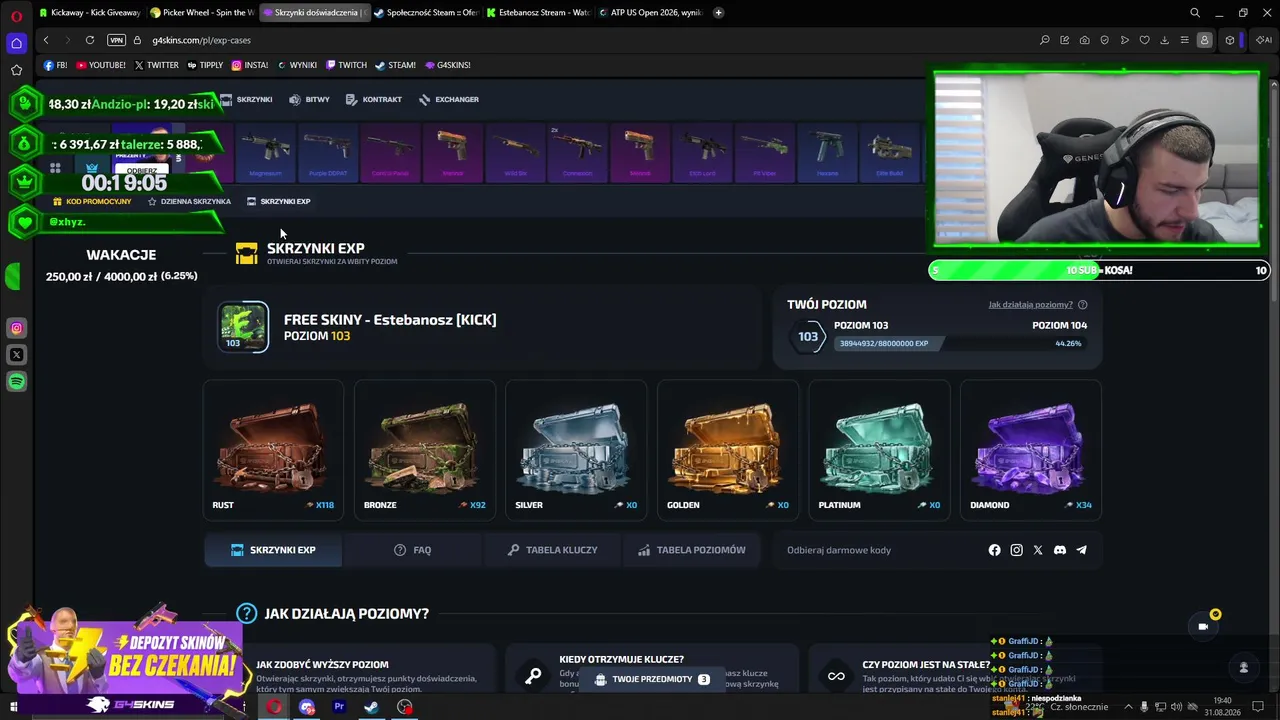Viewport: 1280px width, 720px height.
Task: Open the Windows Start menu
Action: [14, 707]
